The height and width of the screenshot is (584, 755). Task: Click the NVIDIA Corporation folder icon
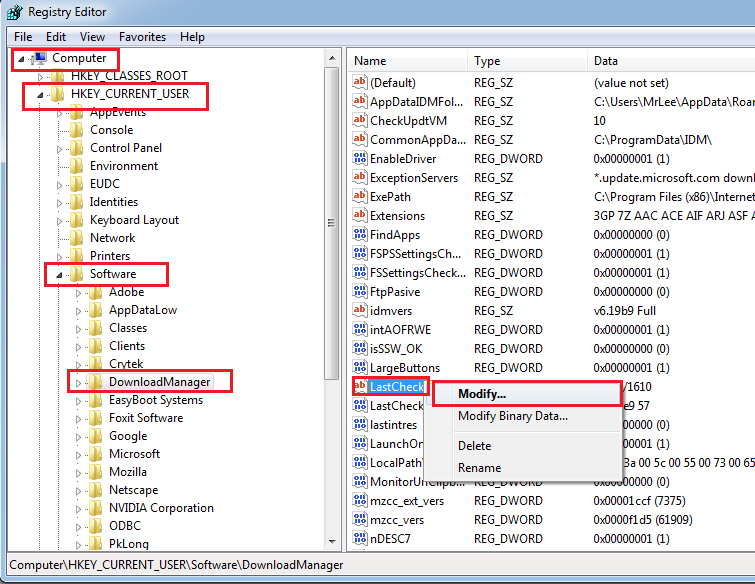pyautogui.click(x=96, y=508)
